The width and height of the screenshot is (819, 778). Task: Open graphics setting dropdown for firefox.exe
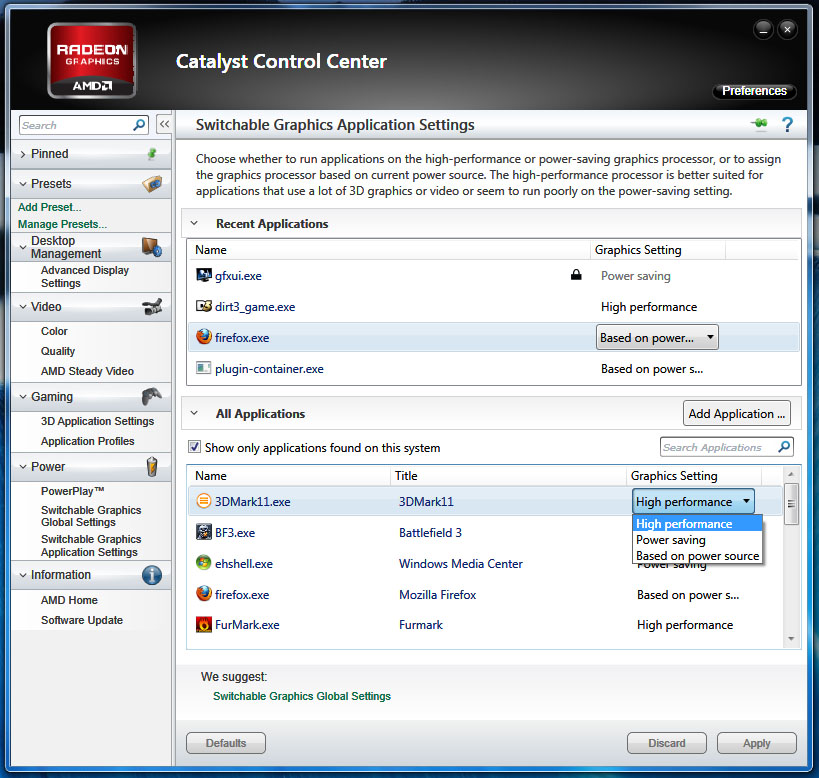[x=657, y=338]
